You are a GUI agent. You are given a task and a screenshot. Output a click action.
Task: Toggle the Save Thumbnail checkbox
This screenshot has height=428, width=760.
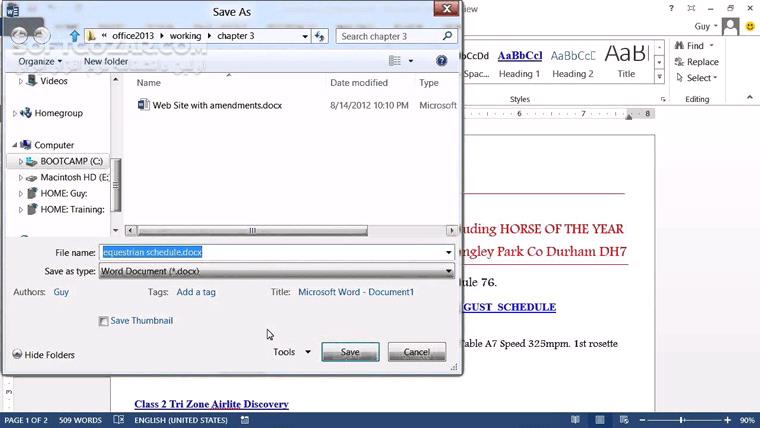103,321
